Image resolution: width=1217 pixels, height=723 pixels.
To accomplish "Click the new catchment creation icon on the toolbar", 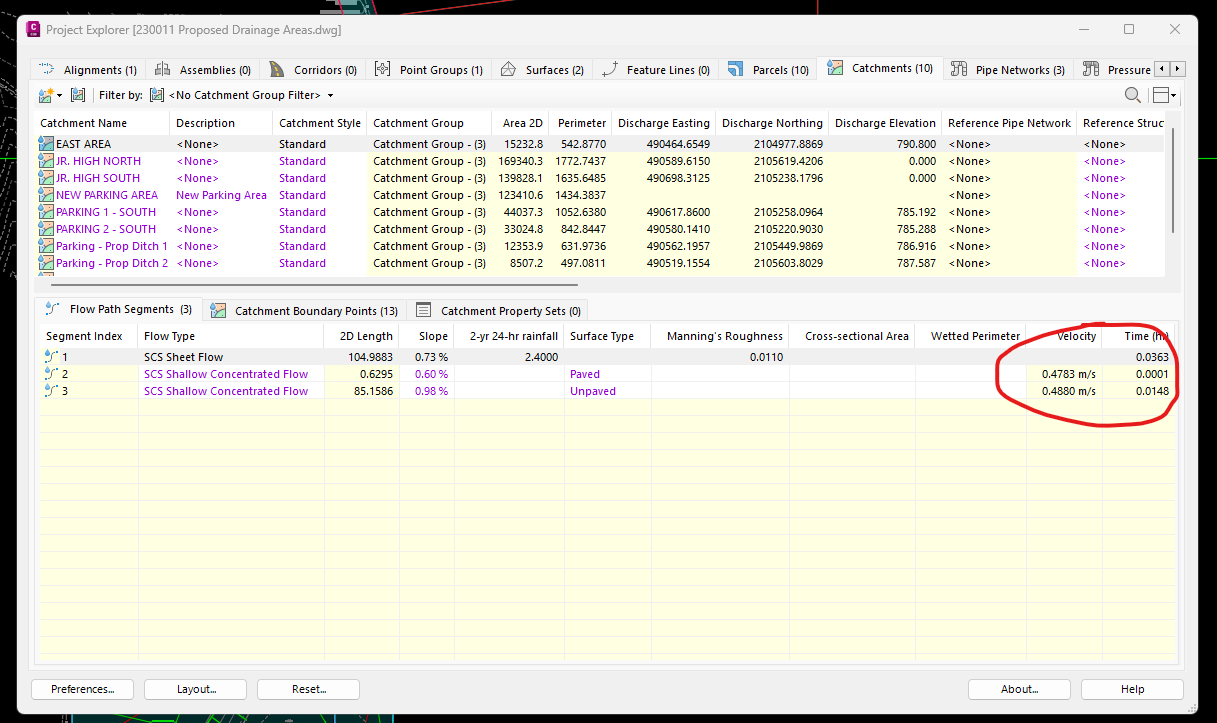I will click(x=44, y=95).
